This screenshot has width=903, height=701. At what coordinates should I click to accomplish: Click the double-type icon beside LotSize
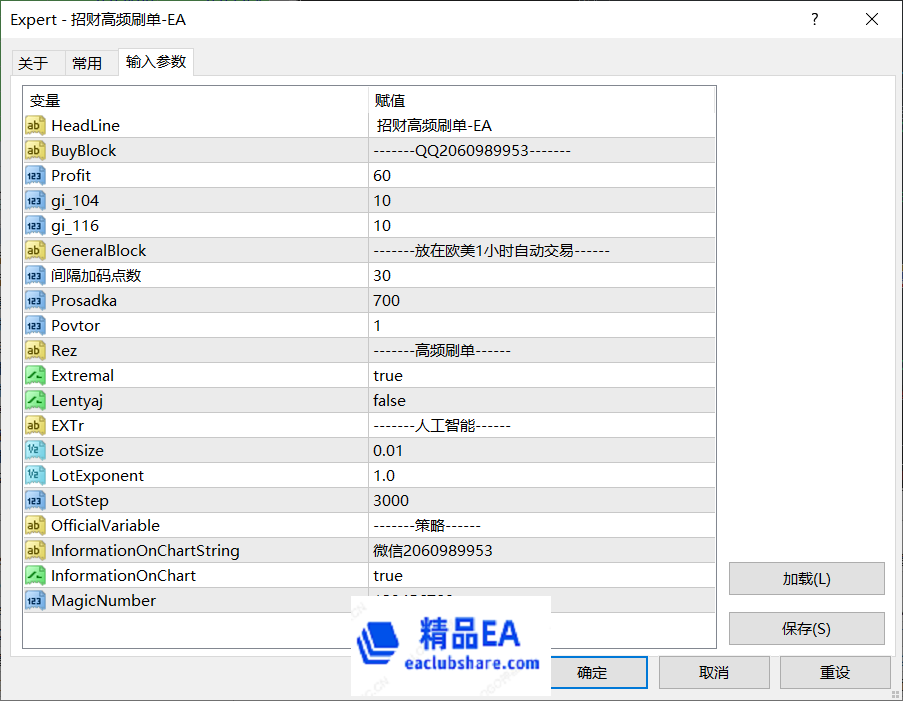(35, 451)
